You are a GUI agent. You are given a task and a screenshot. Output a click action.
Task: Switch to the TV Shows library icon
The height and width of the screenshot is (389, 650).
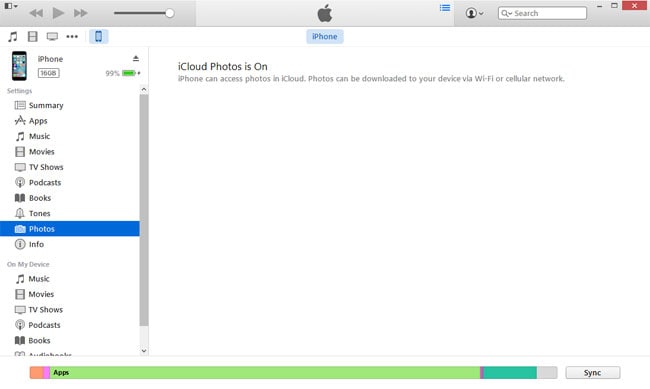click(52, 36)
